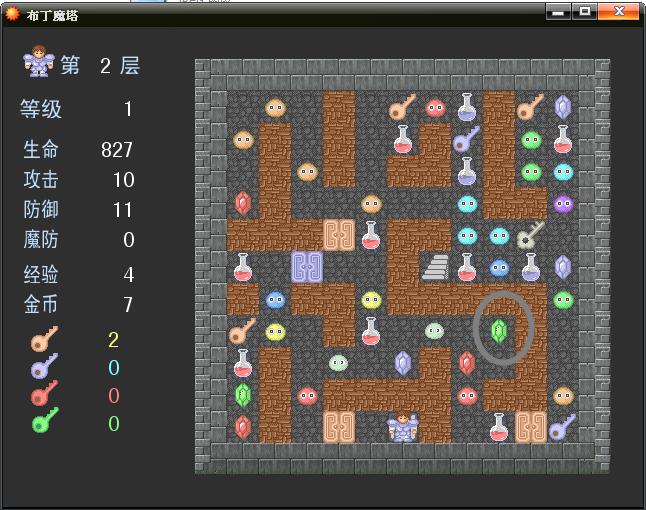Take the red potion left of the blue door
The image size is (646, 510).
tap(243, 268)
